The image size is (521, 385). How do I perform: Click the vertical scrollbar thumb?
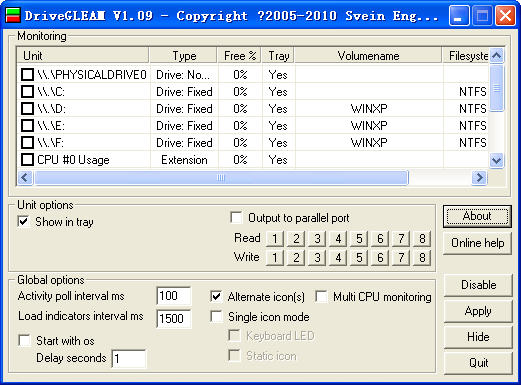496,88
